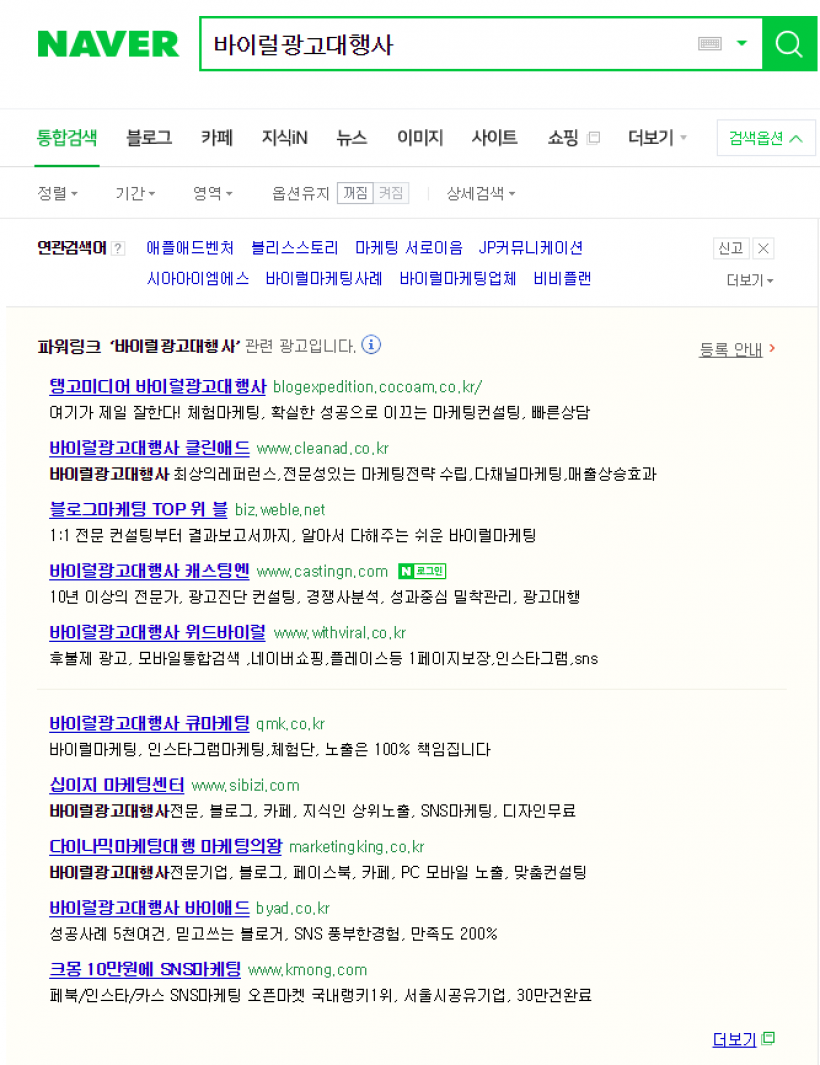This screenshot has height=1065, width=820.
Task: Click the 신고 report button
Action: click(731, 248)
